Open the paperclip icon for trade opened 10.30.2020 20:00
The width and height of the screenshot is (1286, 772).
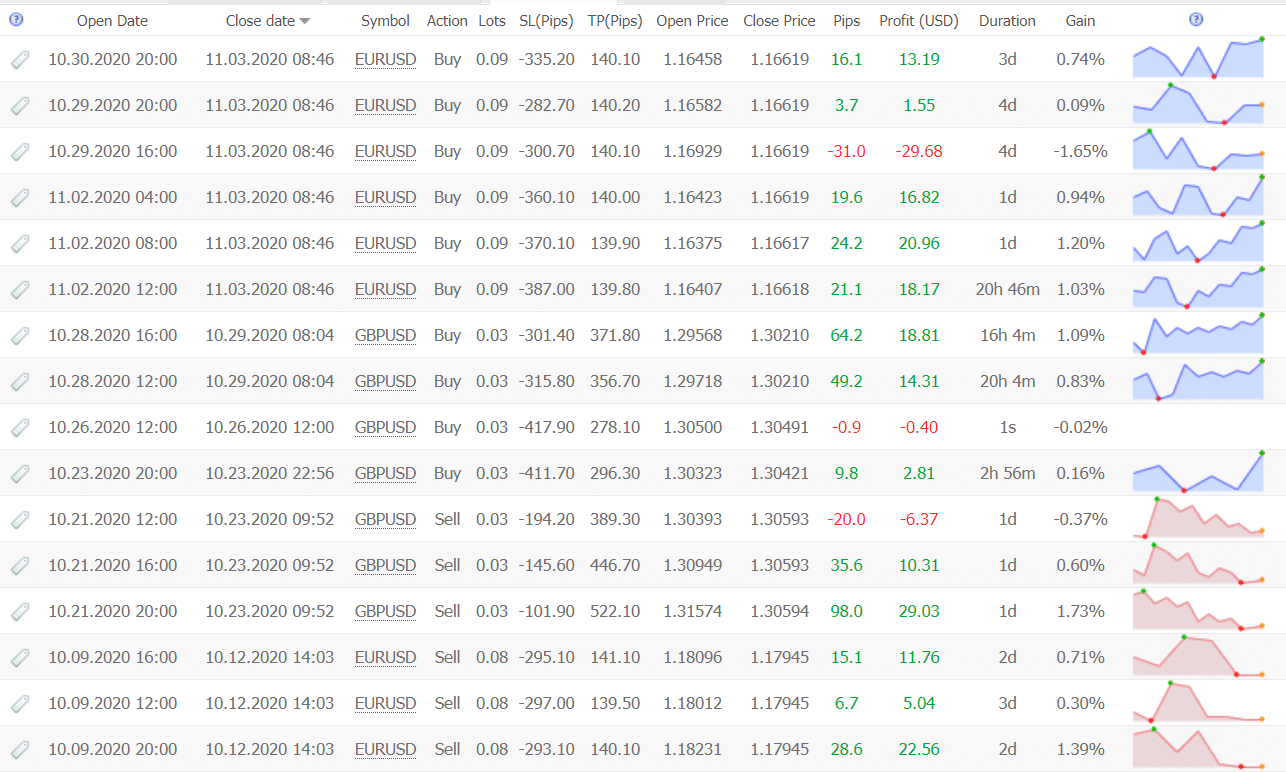[20, 60]
